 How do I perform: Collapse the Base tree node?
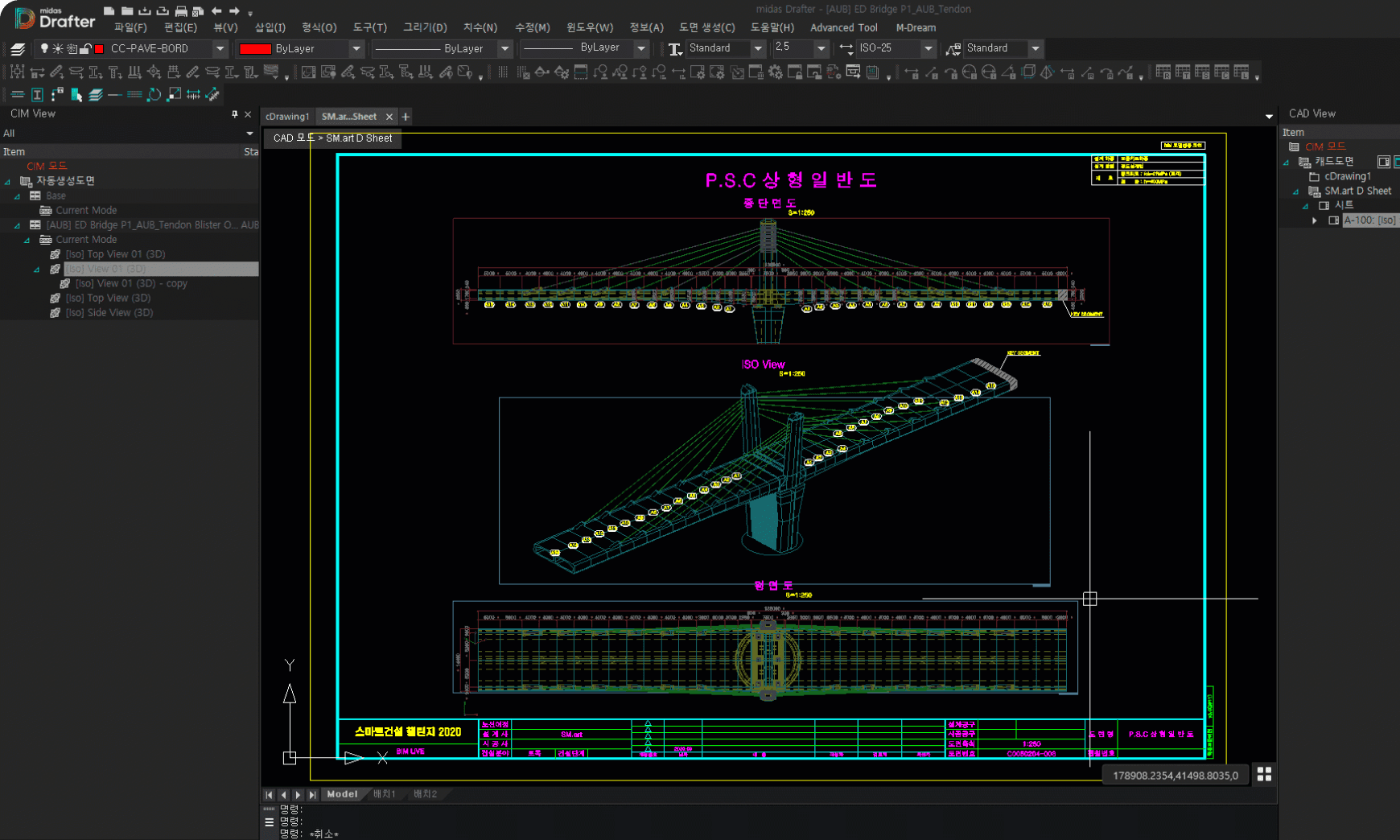[17, 196]
